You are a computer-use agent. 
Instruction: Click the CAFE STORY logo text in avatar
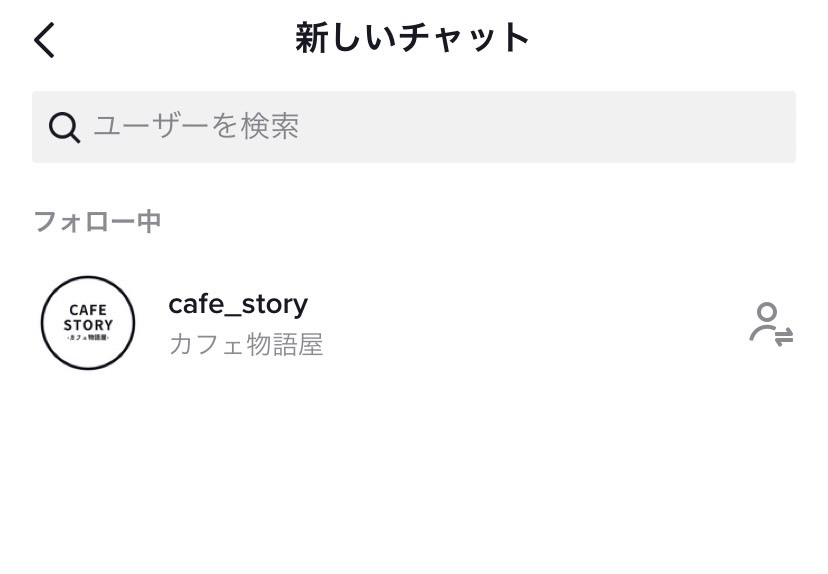(x=88, y=317)
